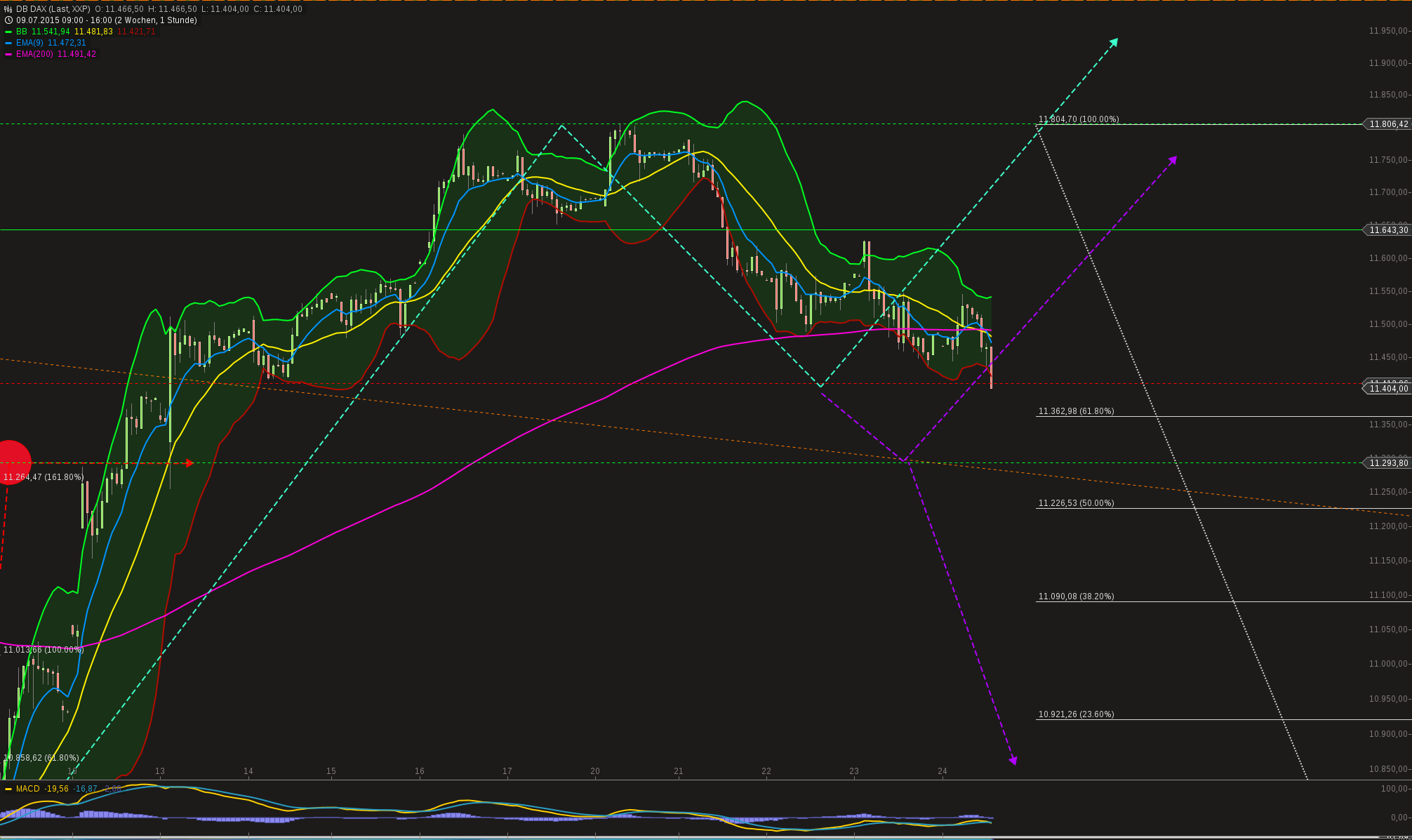Image resolution: width=1412 pixels, height=840 pixels.
Task: Click the clock icon next to the date range
Action: click(x=8, y=20)
